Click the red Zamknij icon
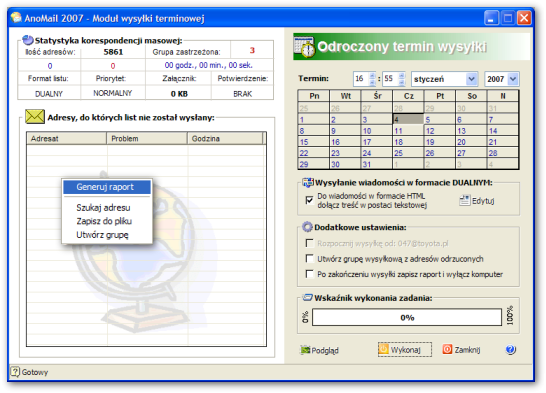This screenshot has height=393, width=546. [447, 349]
